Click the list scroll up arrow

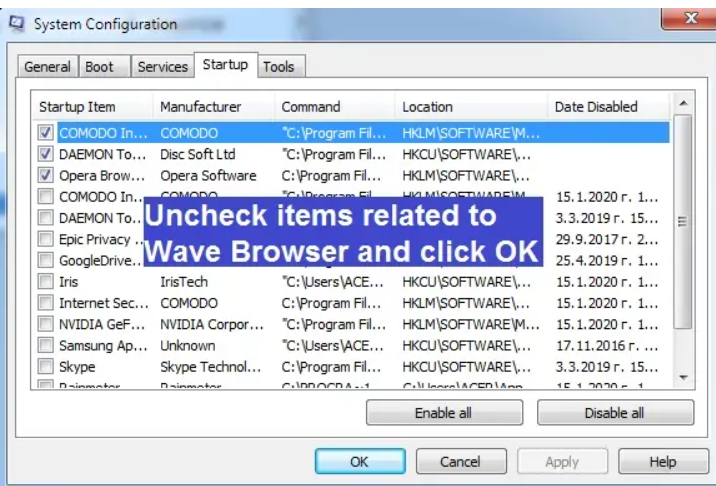pyautogui.click(x=683, y=103)
